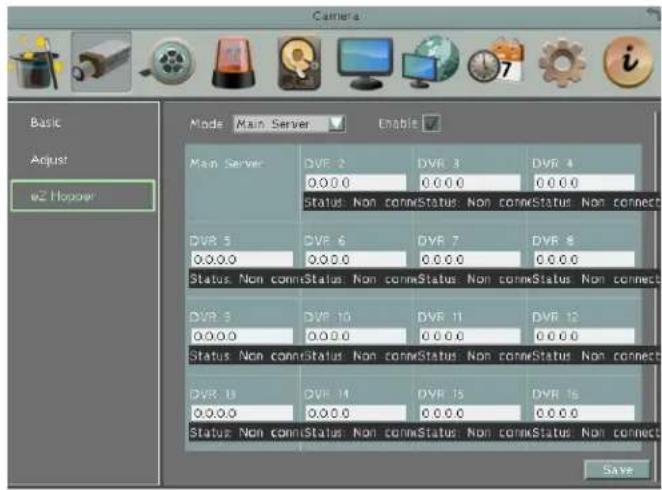
Task: Click the DVR 7 IP address field
Action: tap(470, 259)
